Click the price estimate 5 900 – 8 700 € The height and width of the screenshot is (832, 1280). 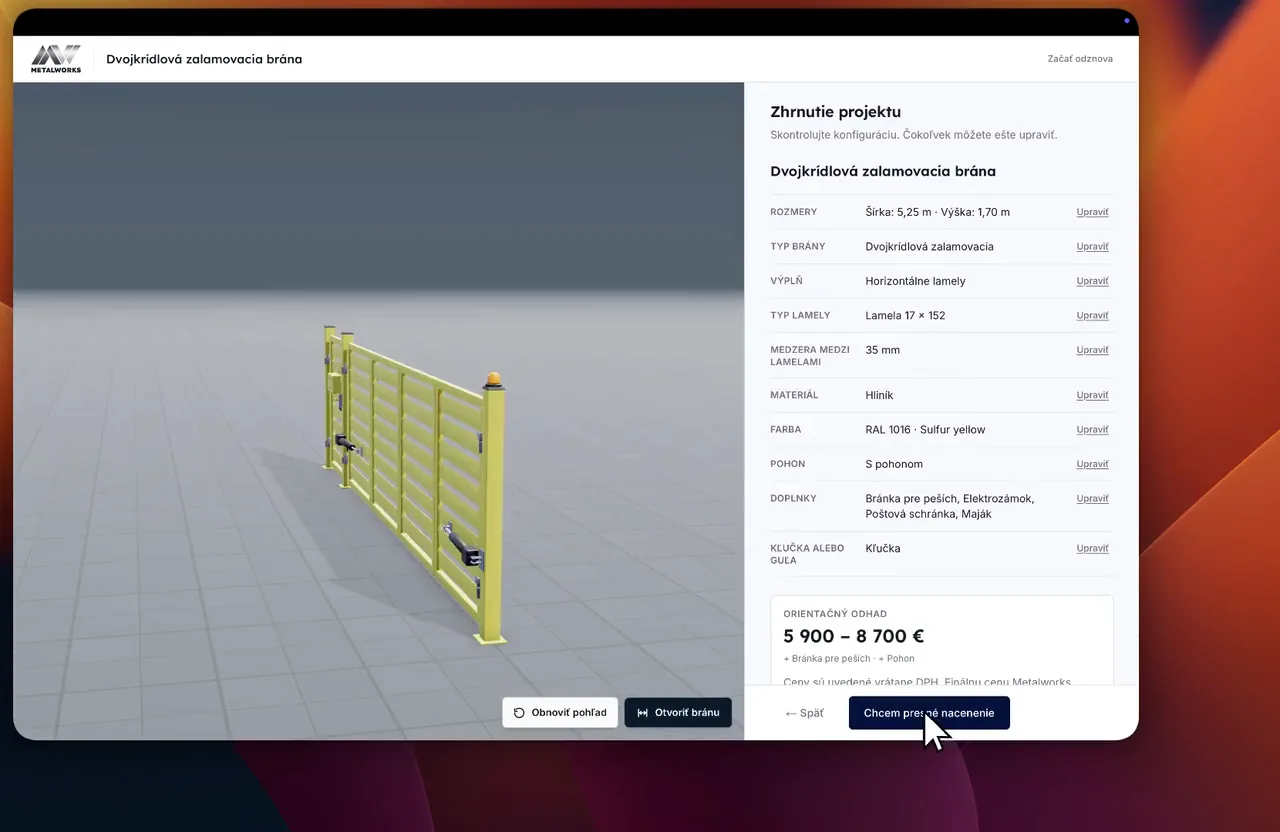[853, 636]
